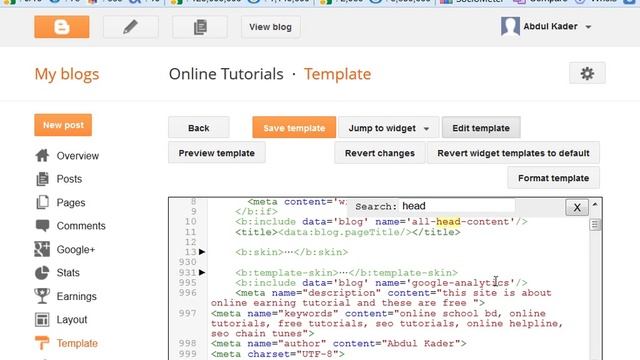Open Overview in the sidebar
Viewport: 640px width, 360px height.
click(78, 156)
